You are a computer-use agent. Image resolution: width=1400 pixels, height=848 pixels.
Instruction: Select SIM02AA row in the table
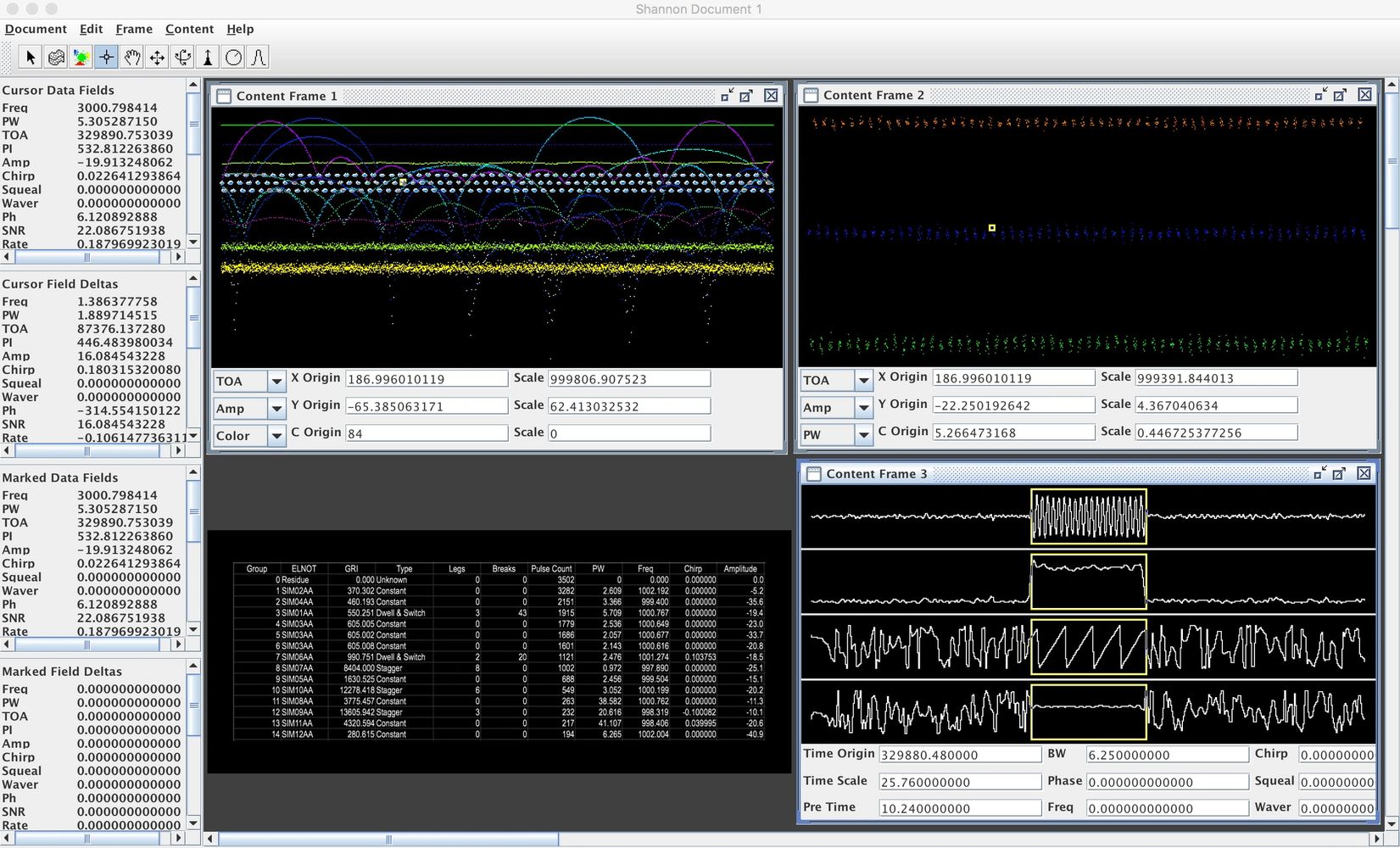pos(499,591)
